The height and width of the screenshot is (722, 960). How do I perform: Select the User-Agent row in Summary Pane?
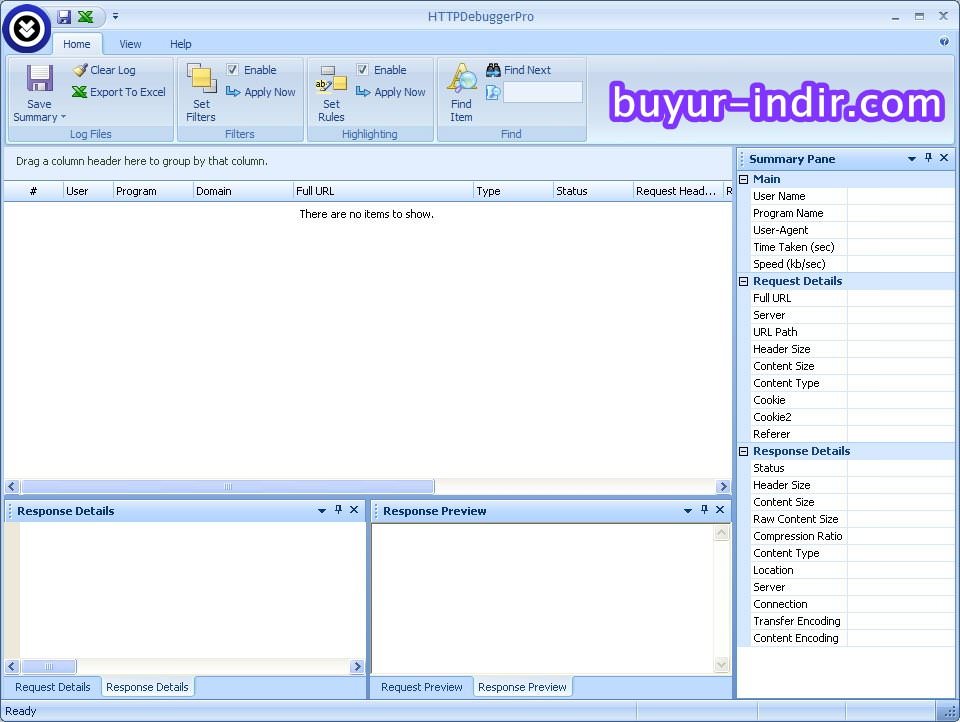click(852, 230)
